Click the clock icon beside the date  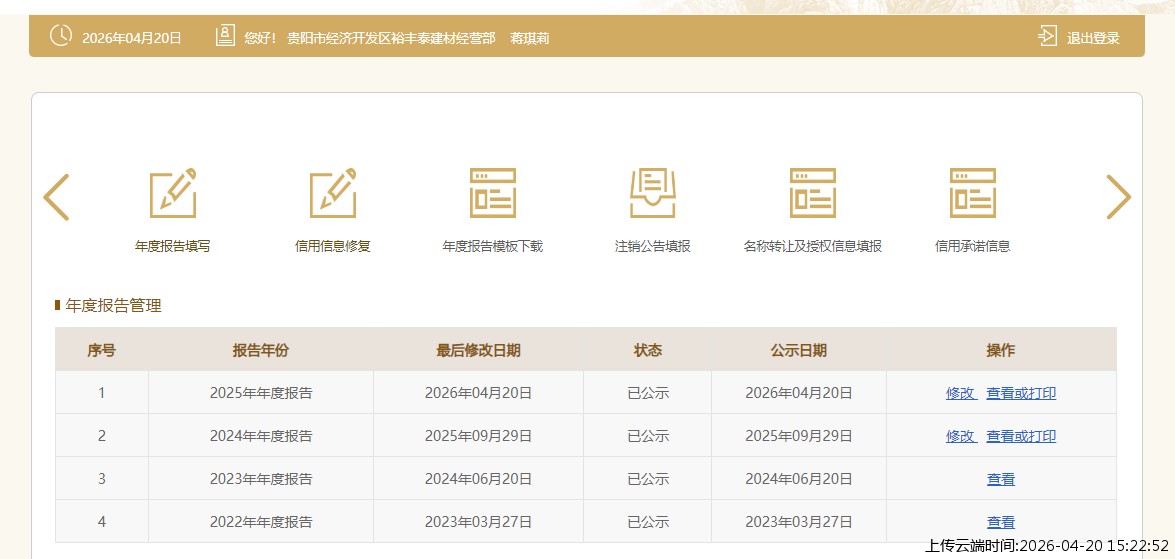pos(61,36)
